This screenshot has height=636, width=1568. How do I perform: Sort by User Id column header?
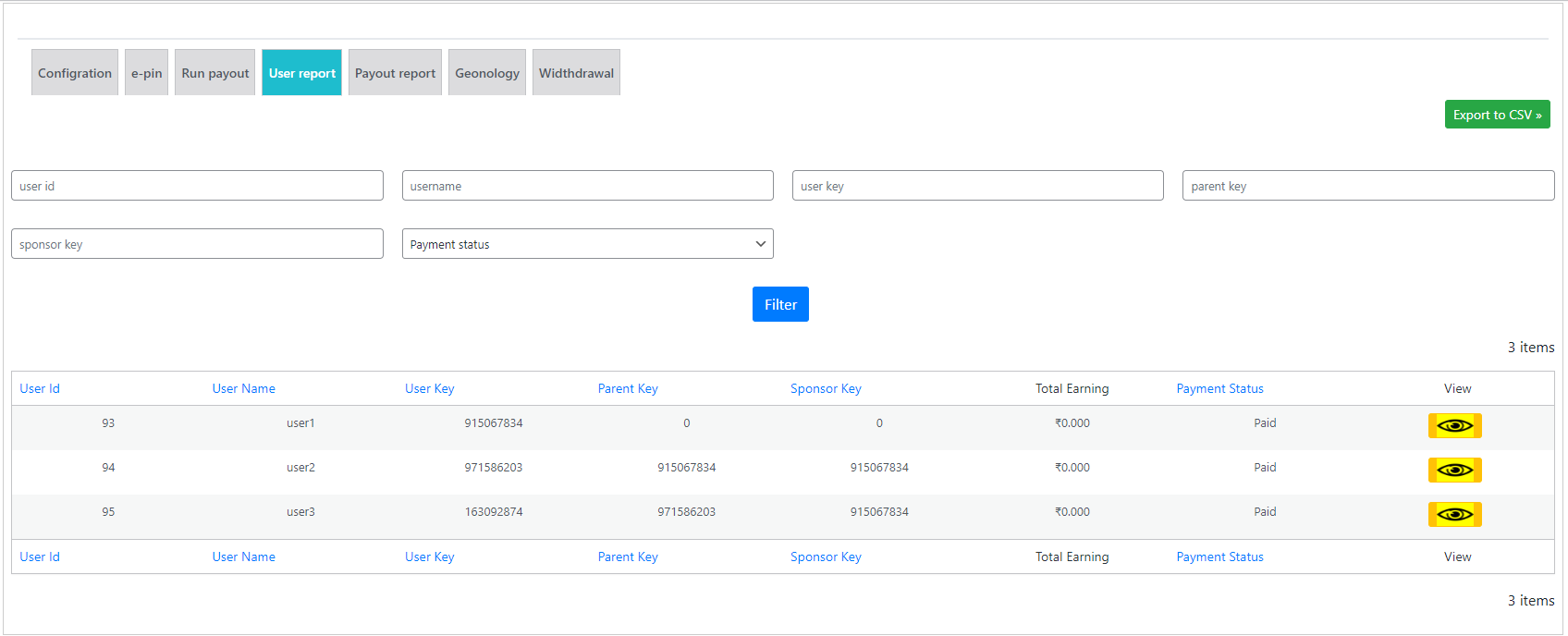(x=40, y=388)
